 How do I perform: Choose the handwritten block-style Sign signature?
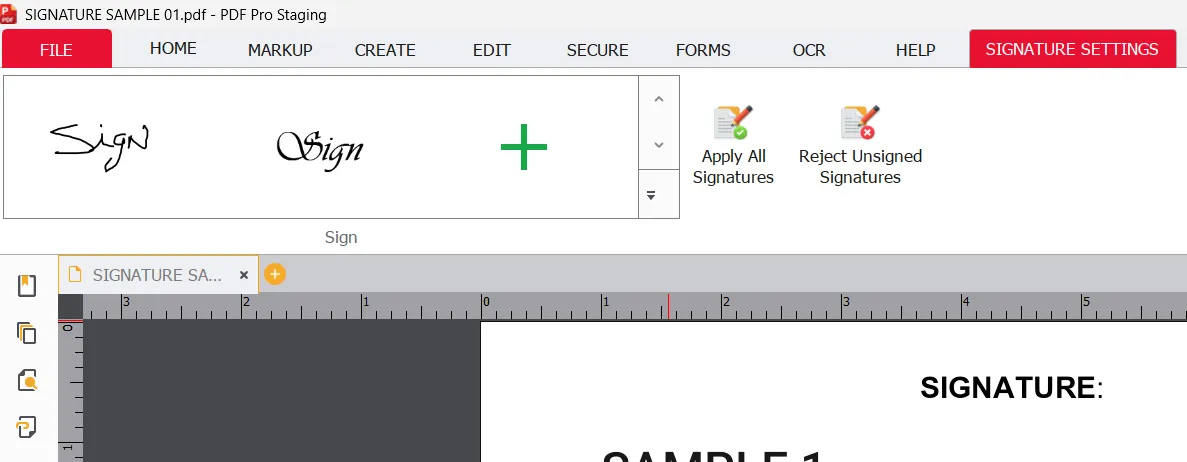[100, 146]
